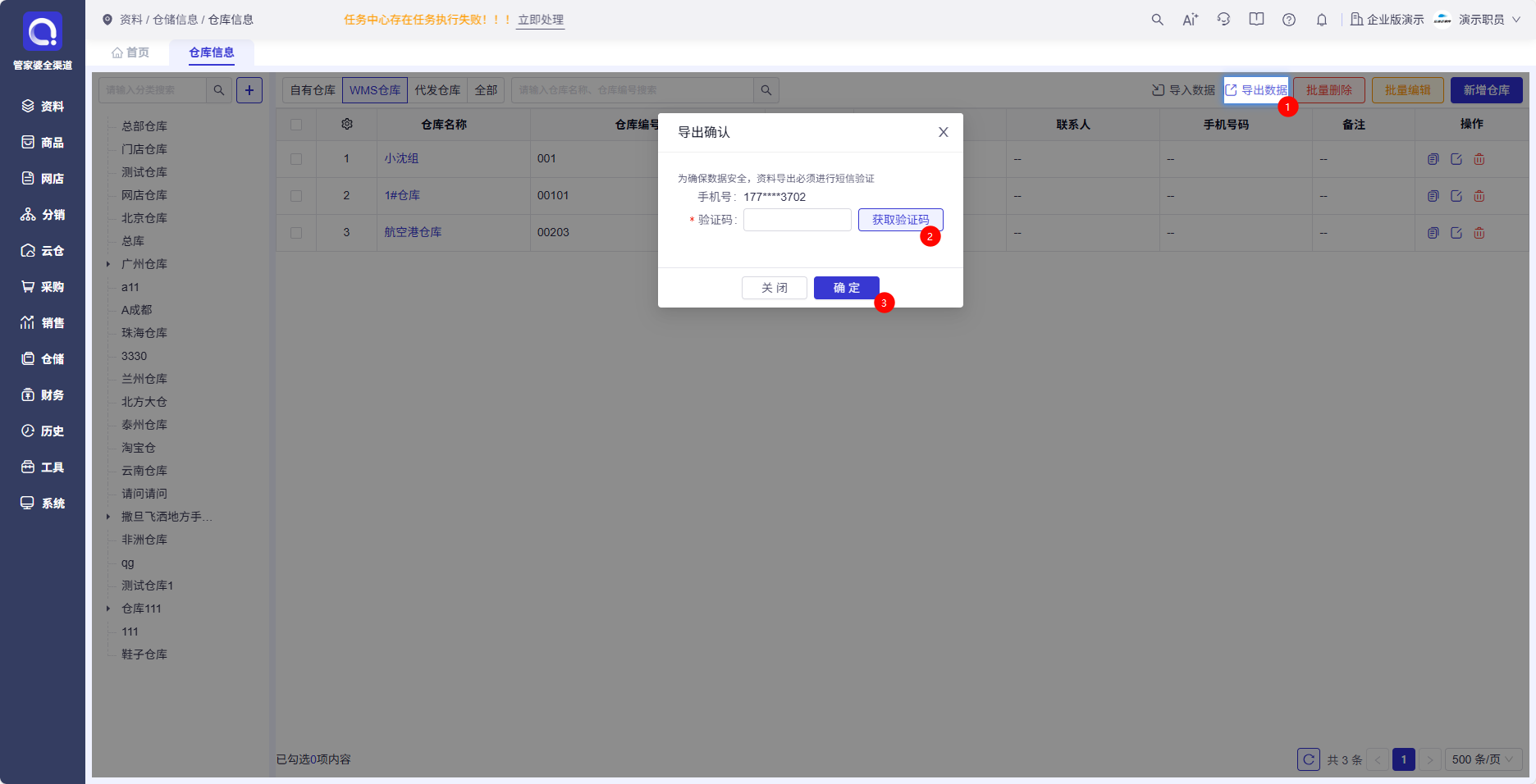Switch to the 首页 tab
This screenshot has height=784, width=1536.
pyautogui.click(x=130, y=52)
